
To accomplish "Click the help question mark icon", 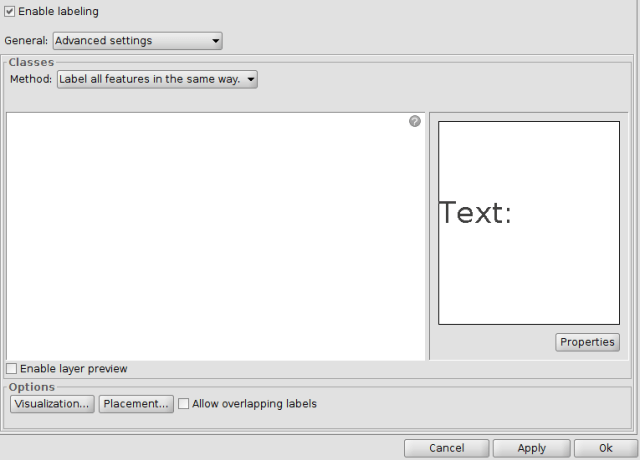I will tap(415, 121).
